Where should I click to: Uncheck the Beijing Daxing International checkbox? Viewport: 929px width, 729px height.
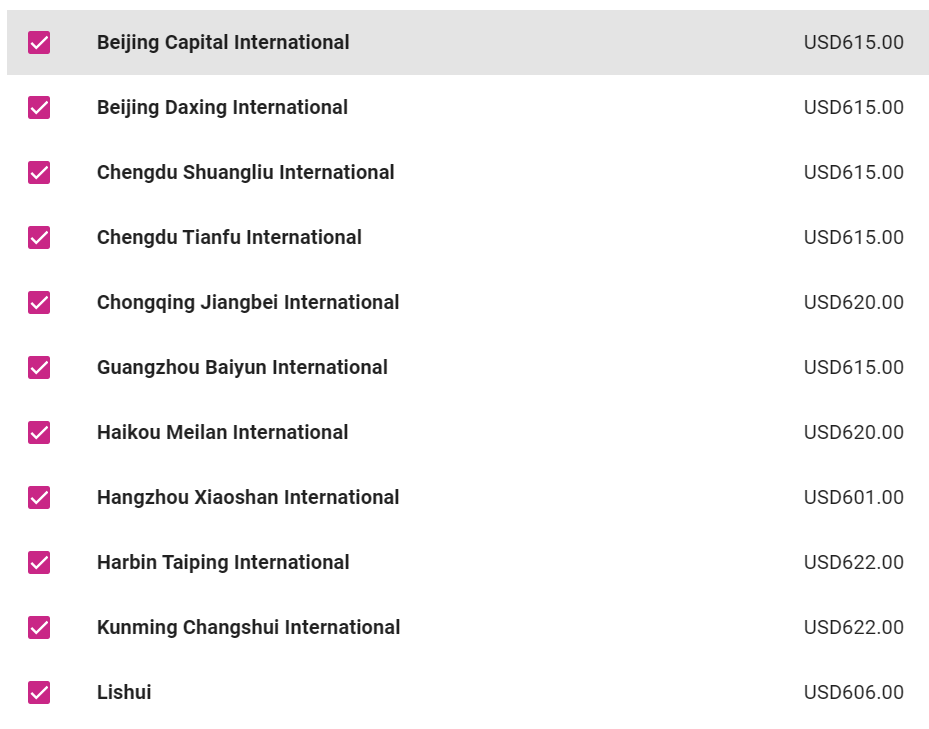(x=39, y=107)
